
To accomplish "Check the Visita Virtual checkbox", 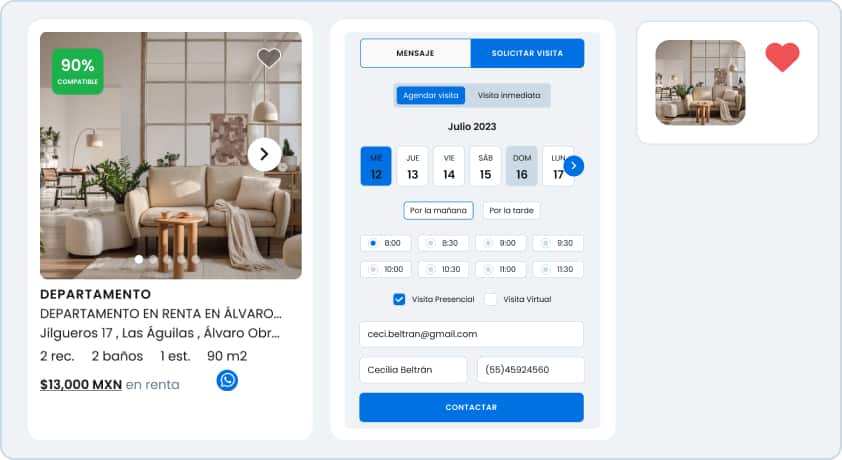I will tap(490, 300).
